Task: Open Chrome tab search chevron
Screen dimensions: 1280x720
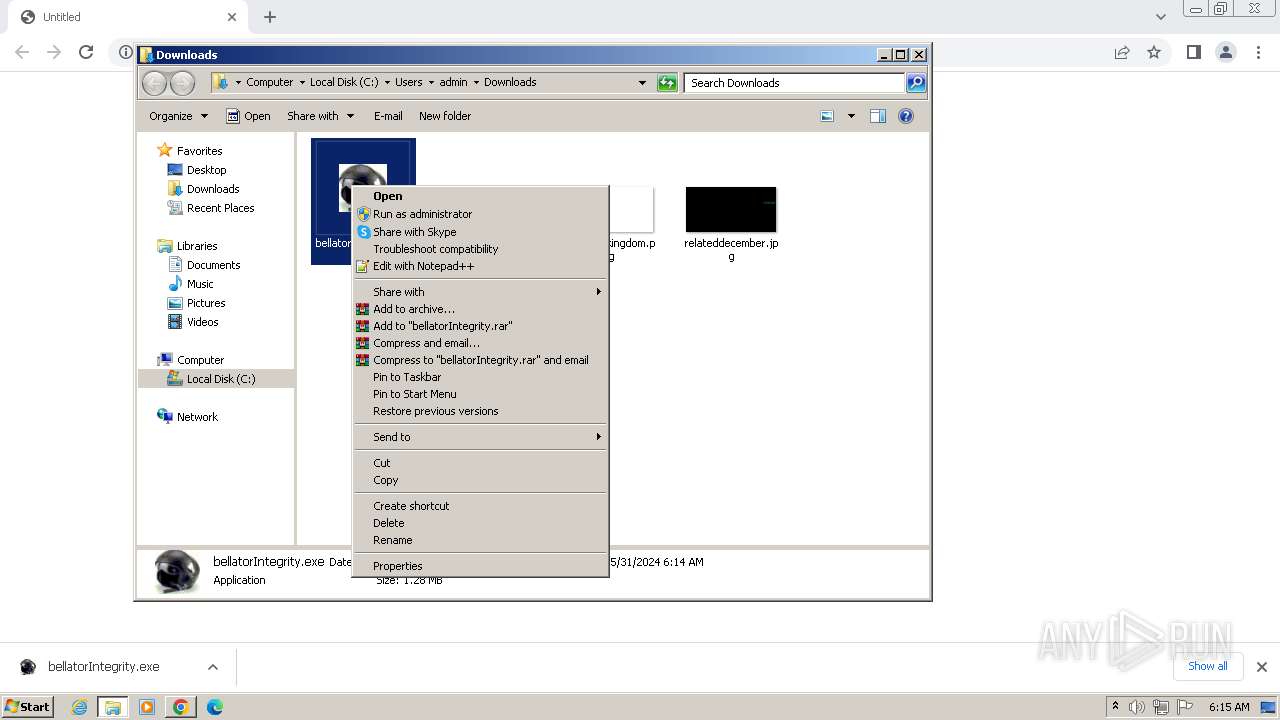Action: [1160, 17]
